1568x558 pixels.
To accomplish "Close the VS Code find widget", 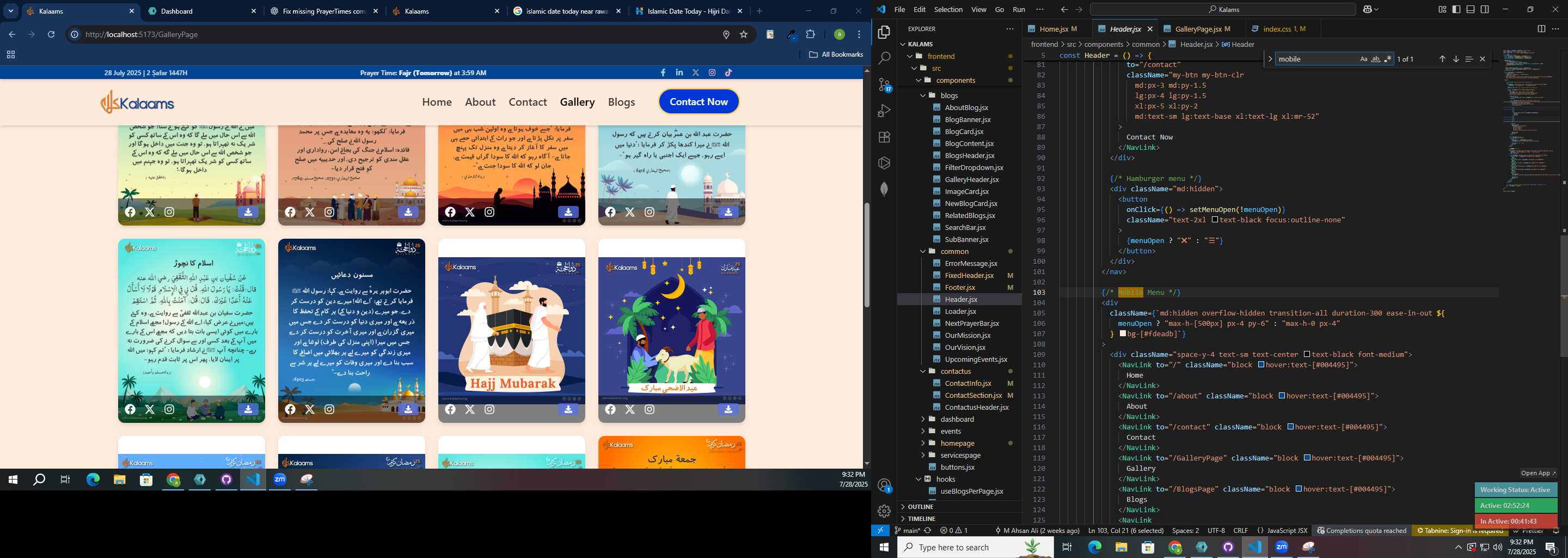I will coord(1483,59).
